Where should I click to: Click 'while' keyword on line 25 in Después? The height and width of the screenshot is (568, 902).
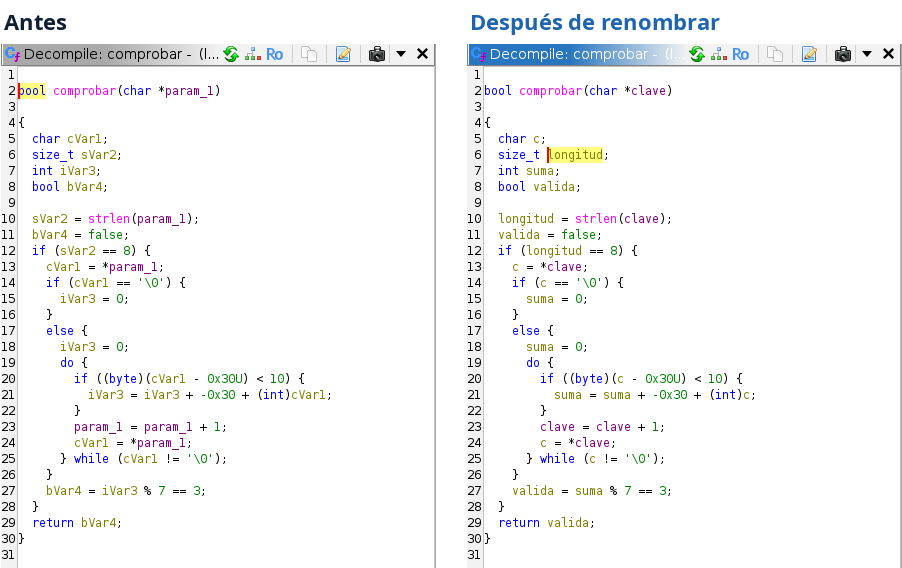tap(557, 459)
